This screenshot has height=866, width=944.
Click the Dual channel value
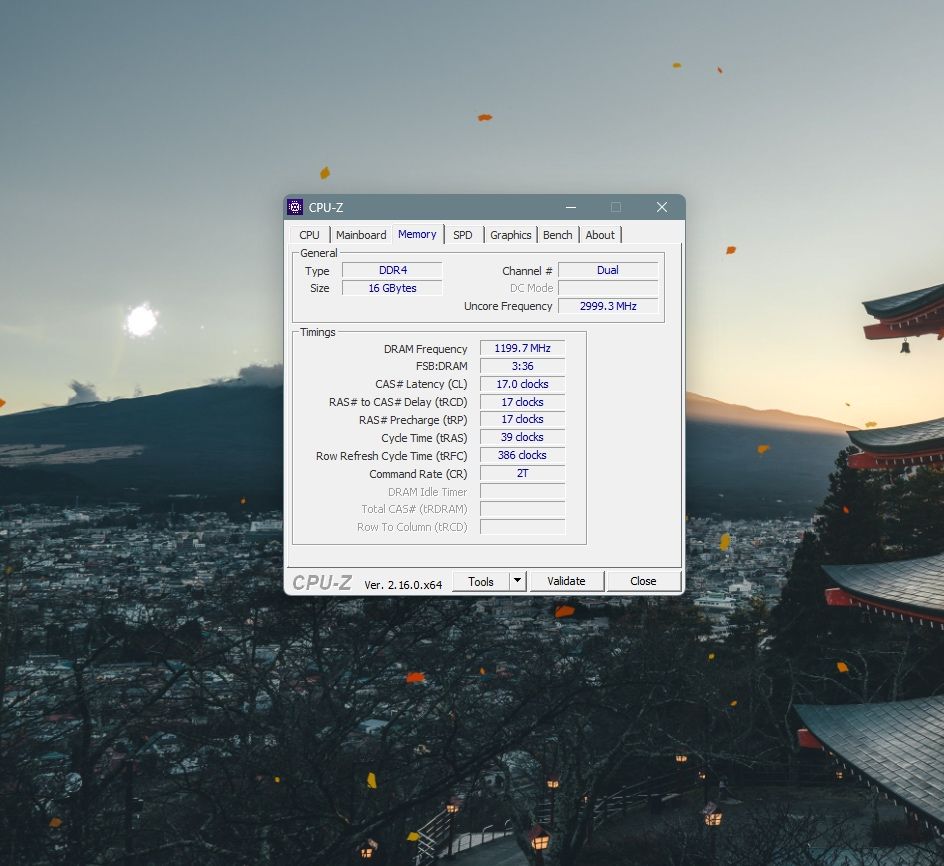[x=608, y=270]
